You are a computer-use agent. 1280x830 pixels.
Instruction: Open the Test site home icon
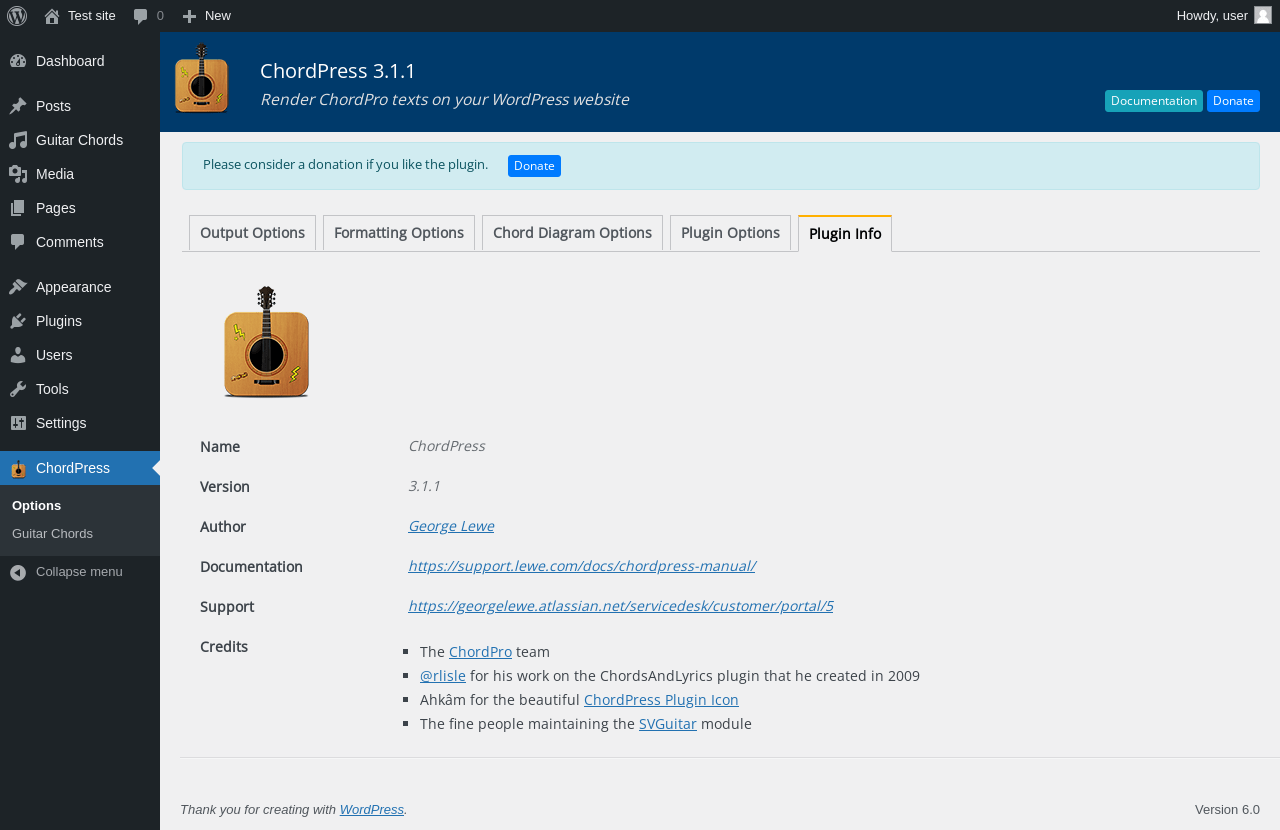tap(52, 16)
